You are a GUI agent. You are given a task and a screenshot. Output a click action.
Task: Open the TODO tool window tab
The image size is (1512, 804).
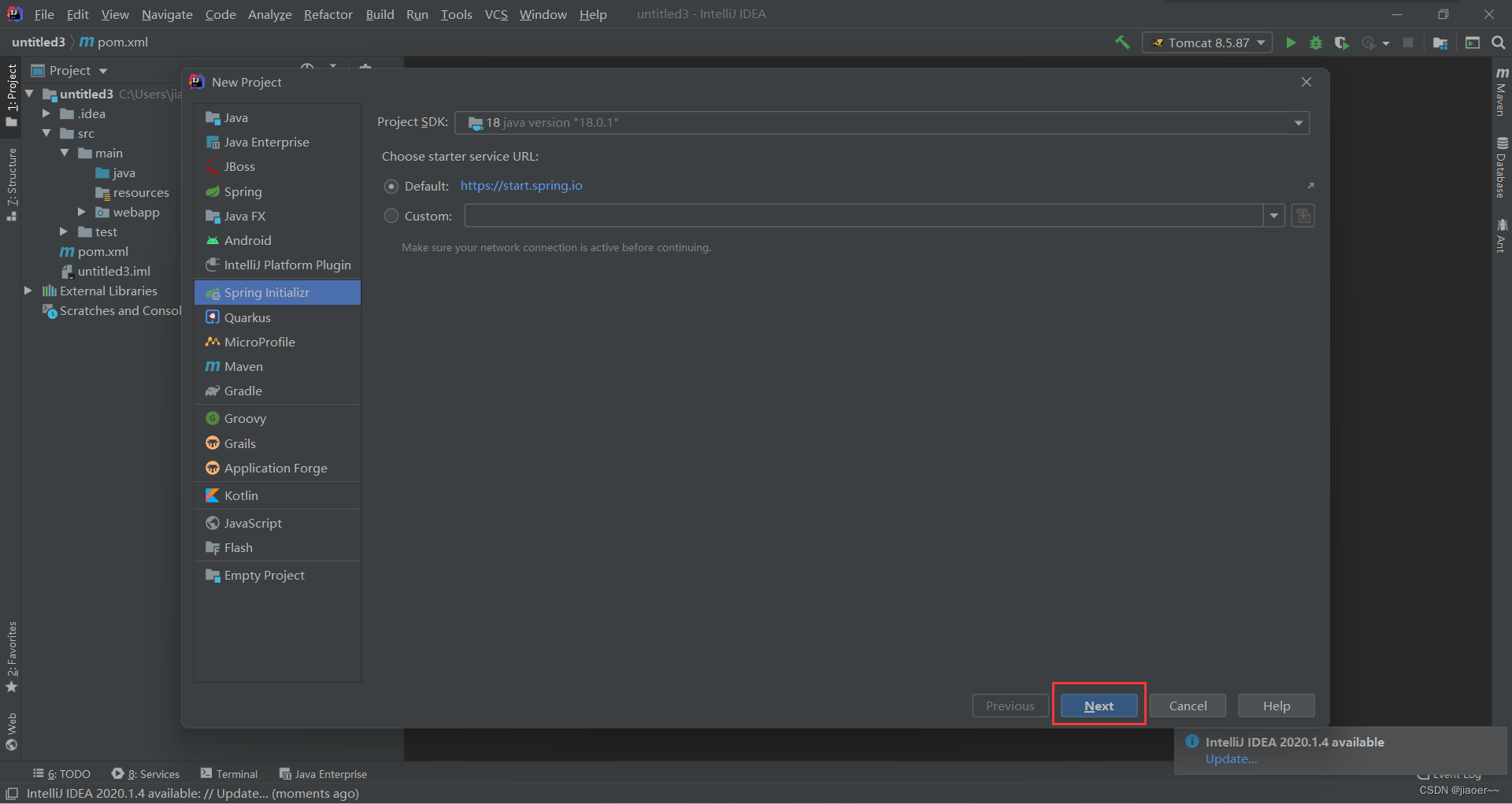[x=62, y=774]
